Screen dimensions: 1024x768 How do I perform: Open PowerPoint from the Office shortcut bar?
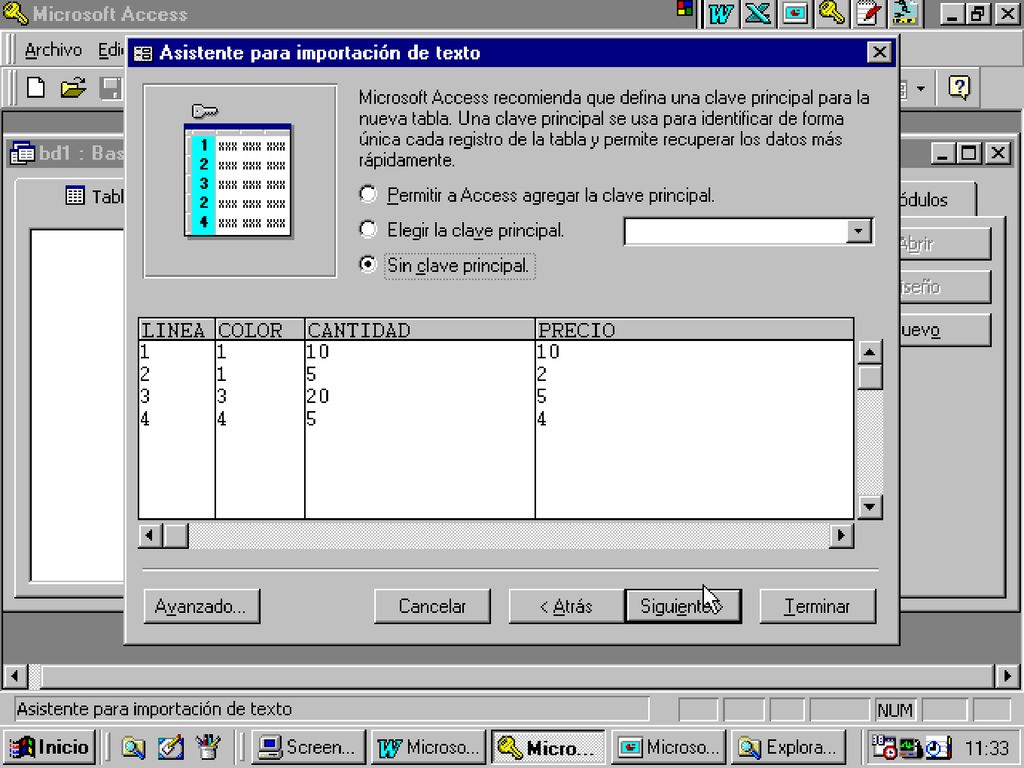coord(795,14)
